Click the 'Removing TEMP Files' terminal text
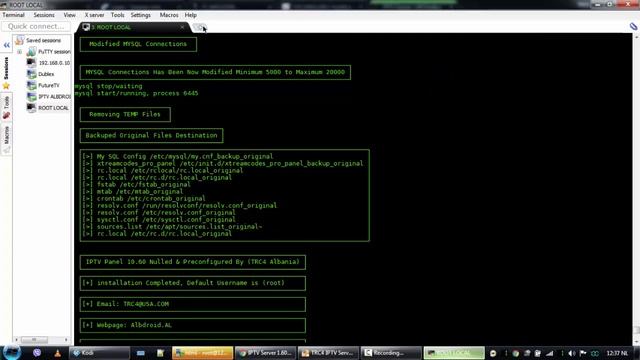 (125, 114)
